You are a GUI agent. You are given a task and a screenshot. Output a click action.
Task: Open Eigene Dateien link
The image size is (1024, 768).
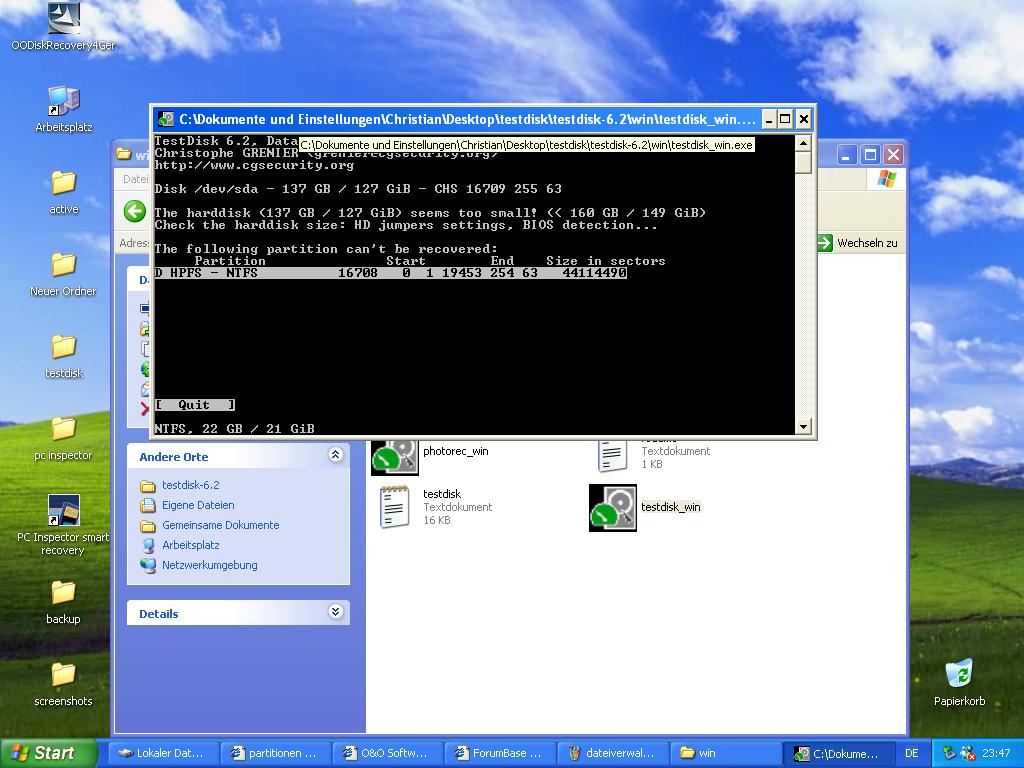tap(198, 505)
